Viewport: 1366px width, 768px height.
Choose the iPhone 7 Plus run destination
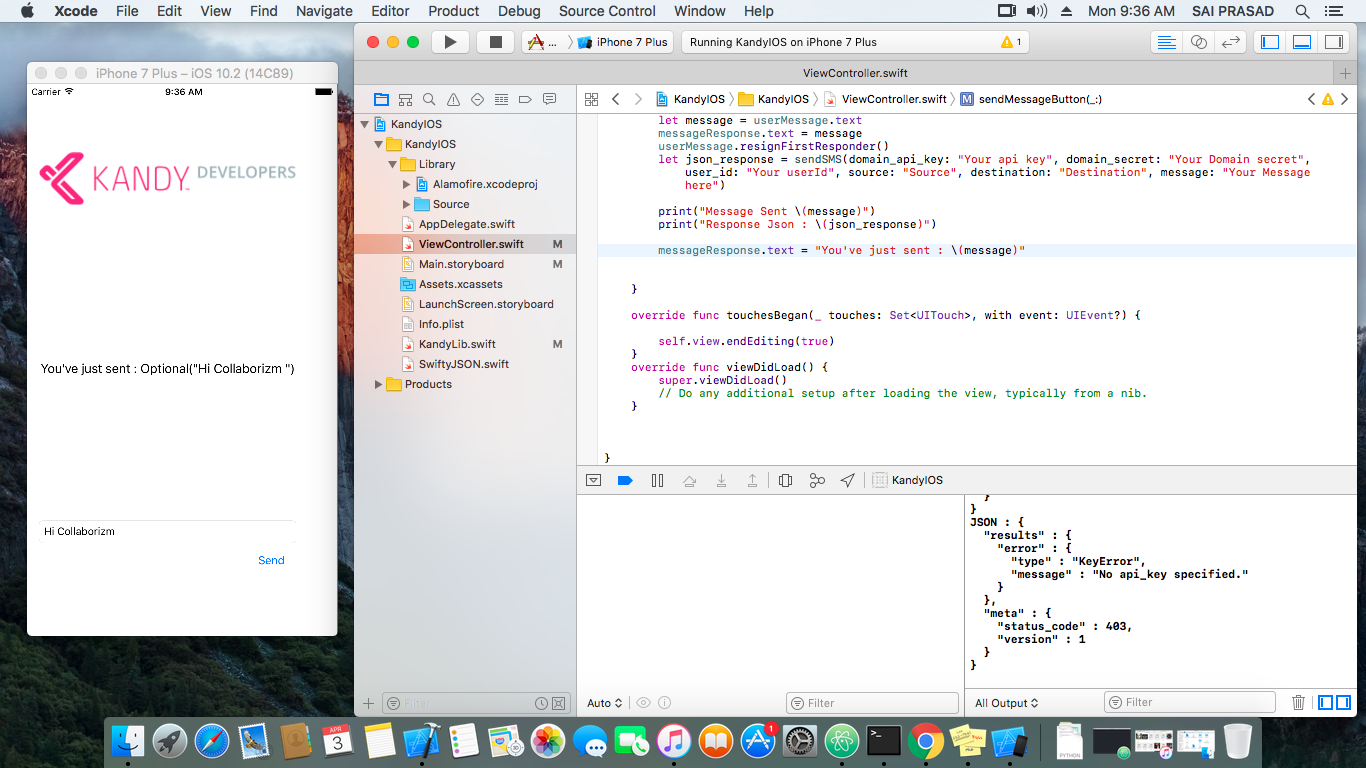624,42
